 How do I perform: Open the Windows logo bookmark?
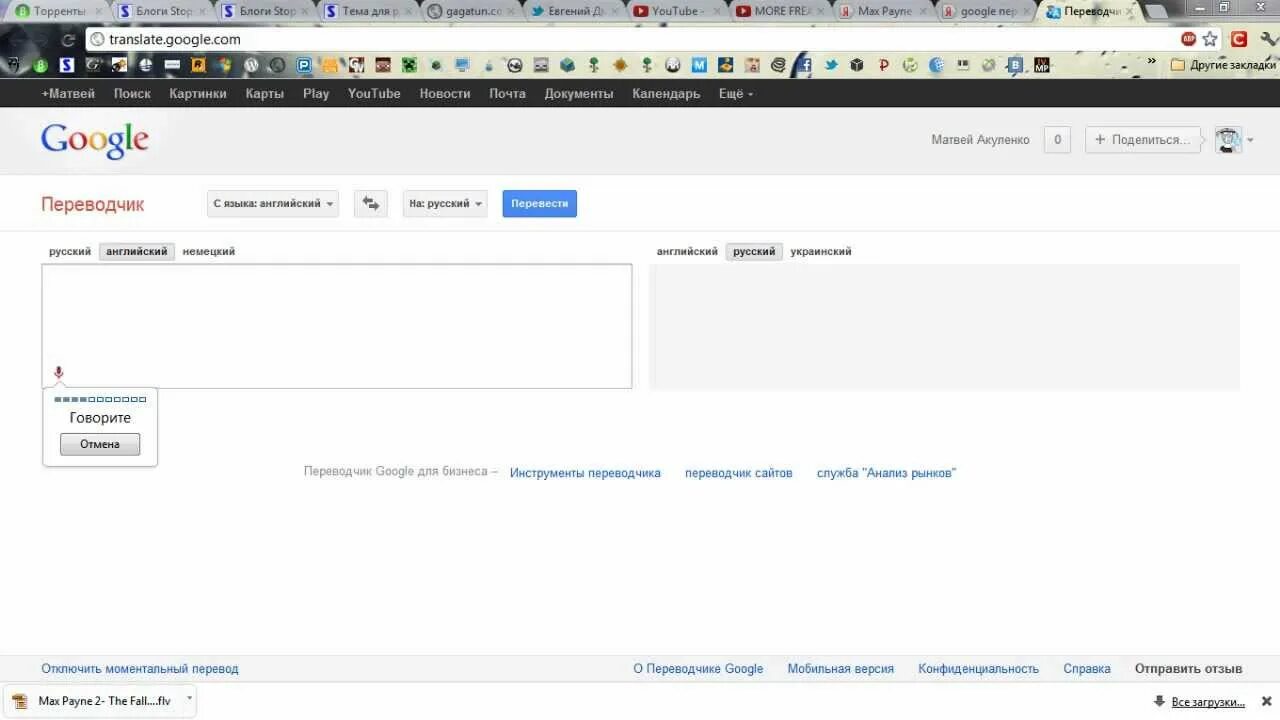(224, 65)
